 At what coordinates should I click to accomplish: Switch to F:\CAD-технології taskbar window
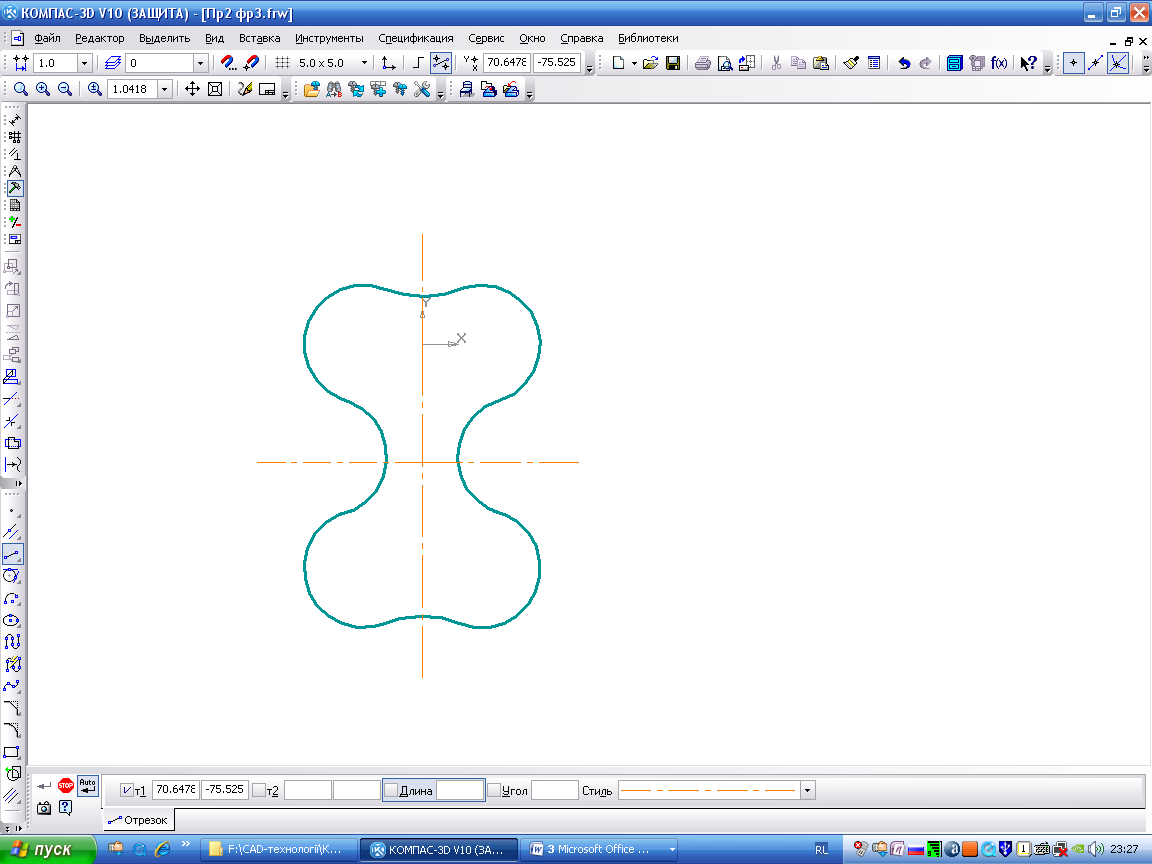pos(279,849)
